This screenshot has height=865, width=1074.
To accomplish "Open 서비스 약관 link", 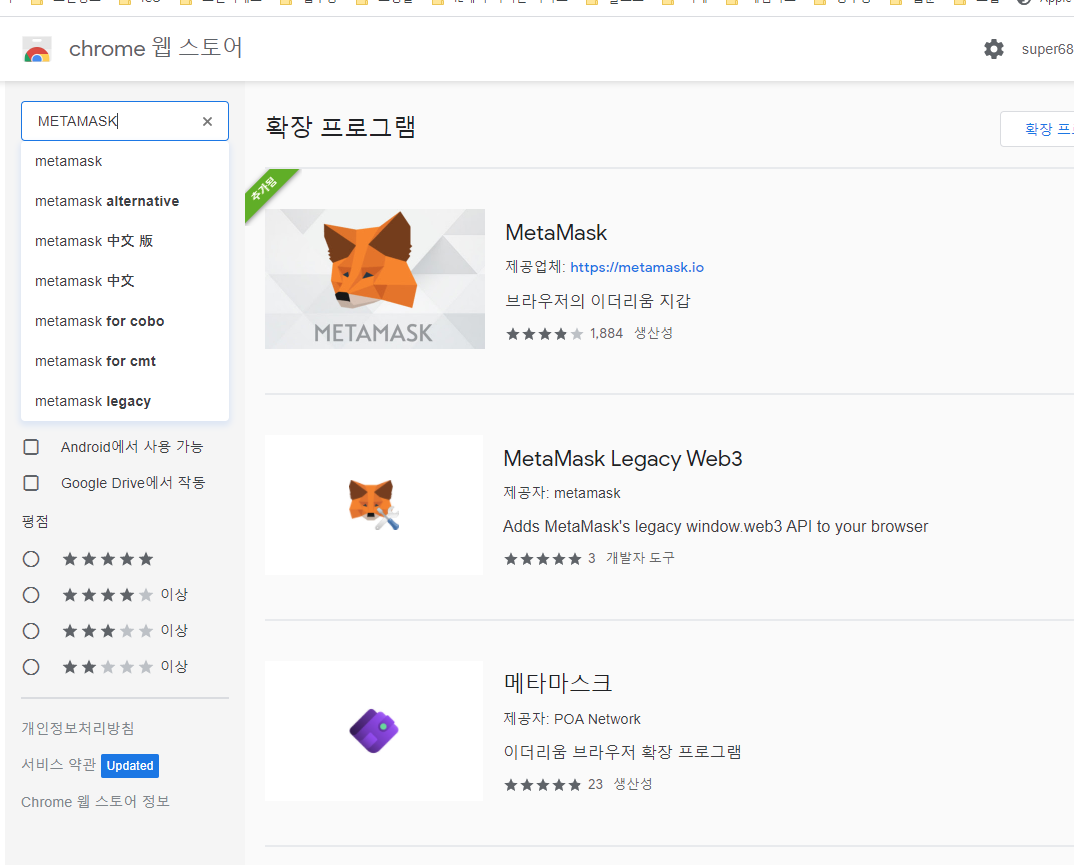I will tap(59, 764).
